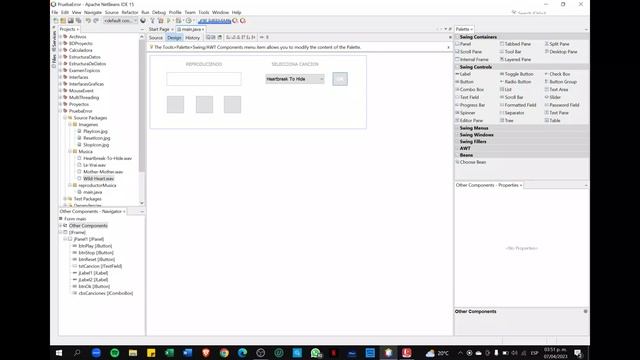Click the Preview Design icon in designer toolbar
640x360 pixels.
coord(220,38)
